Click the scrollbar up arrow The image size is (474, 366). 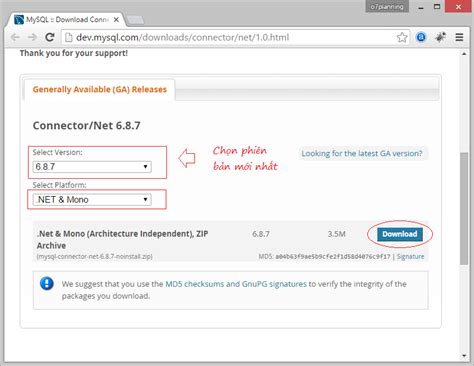point(464,54)
